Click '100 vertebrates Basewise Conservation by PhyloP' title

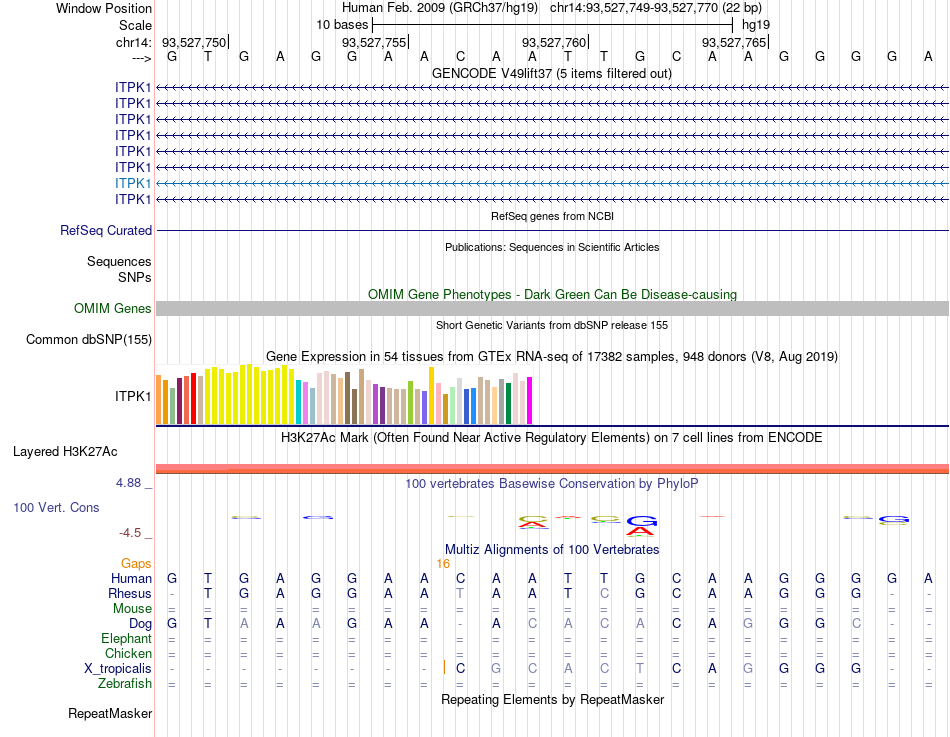552,484
